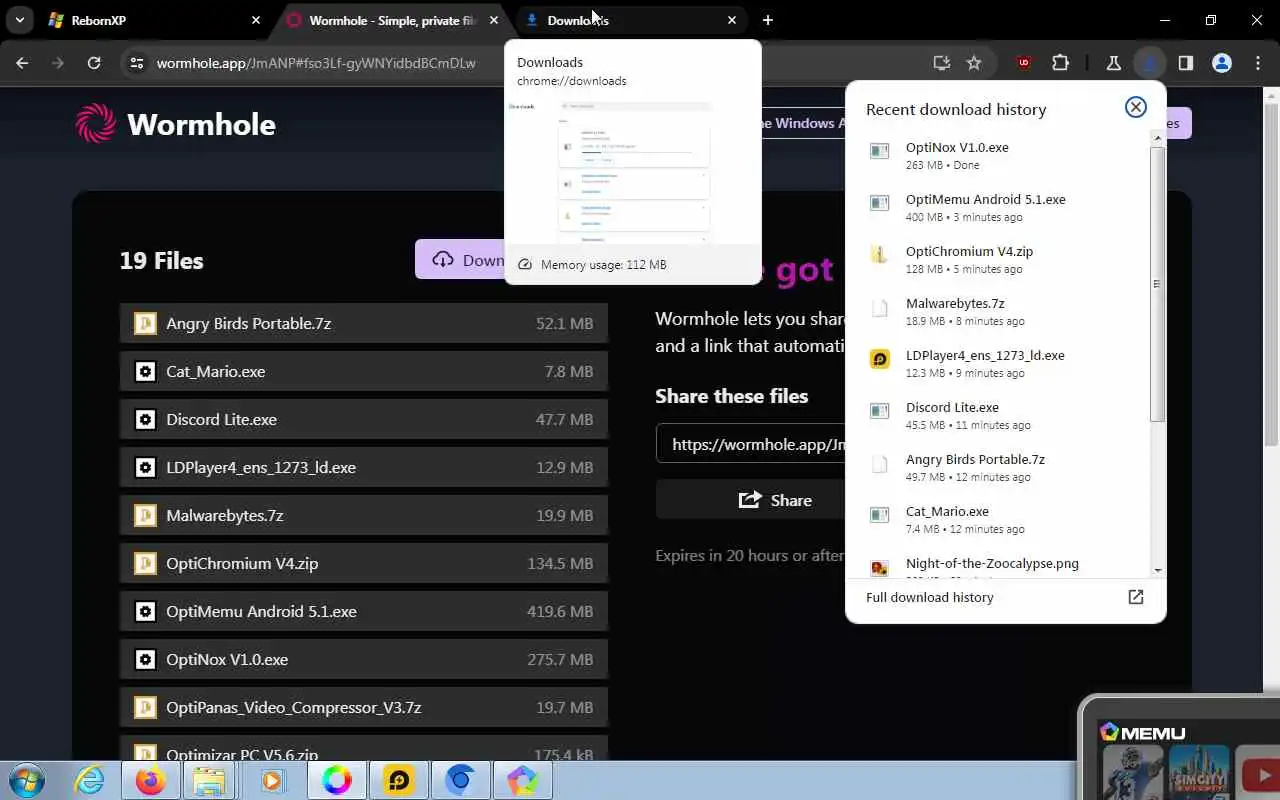Click the Wormhole swirl logo
The image size is (1280, 800).
96,124
